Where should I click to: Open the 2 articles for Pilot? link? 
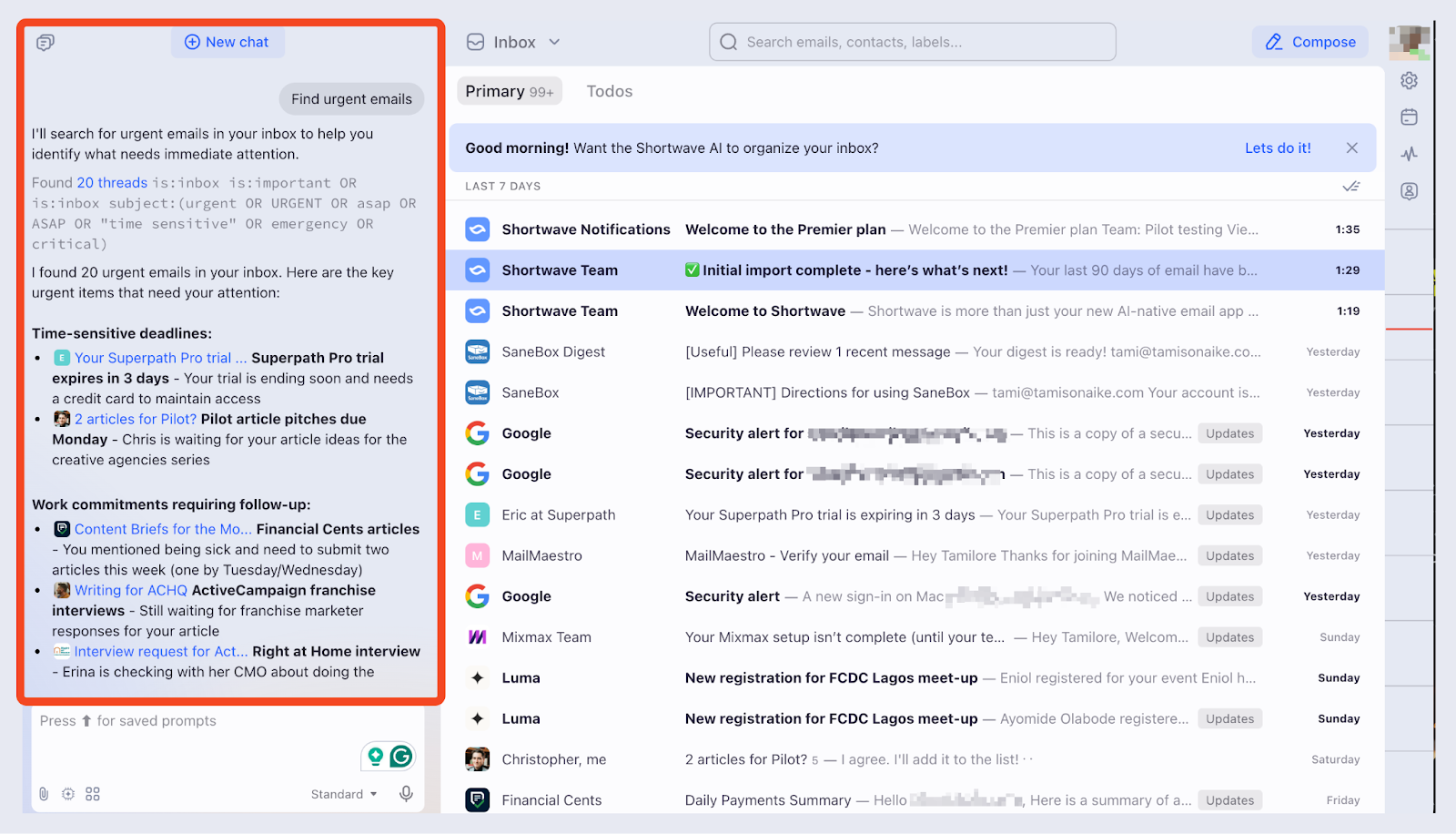[136, 419]
